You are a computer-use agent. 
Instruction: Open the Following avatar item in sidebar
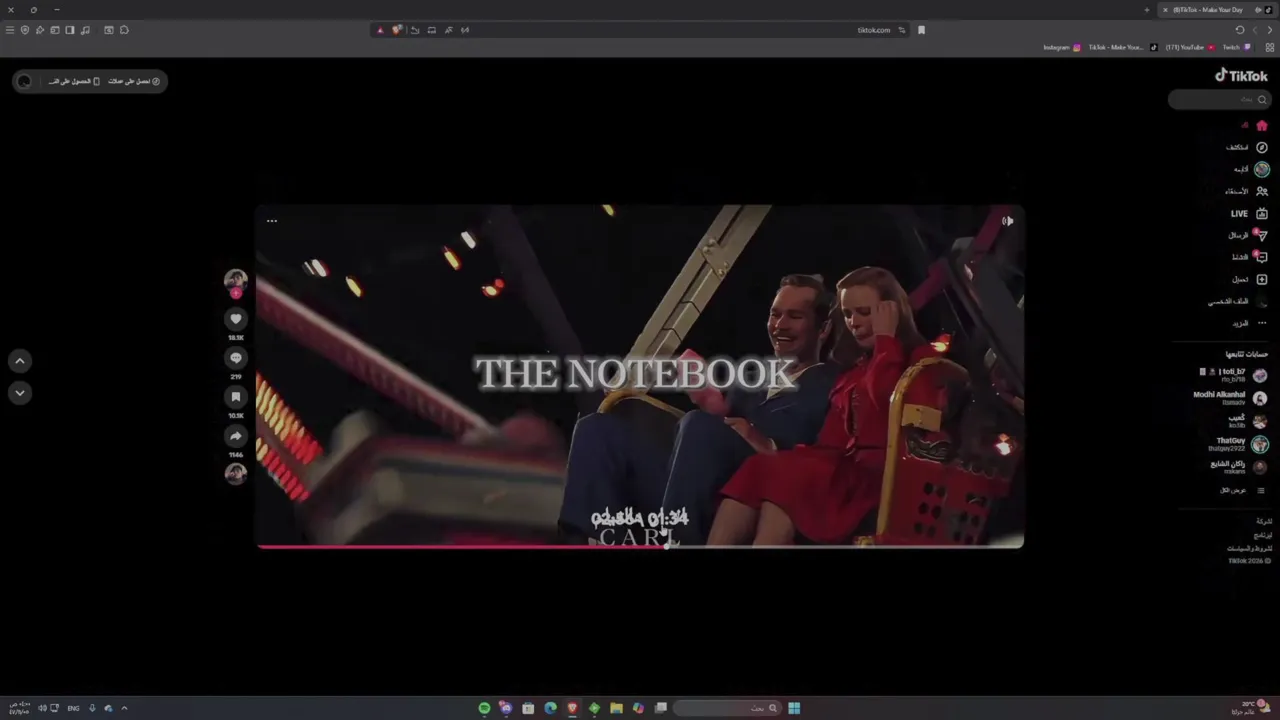tap(1261, 169)
